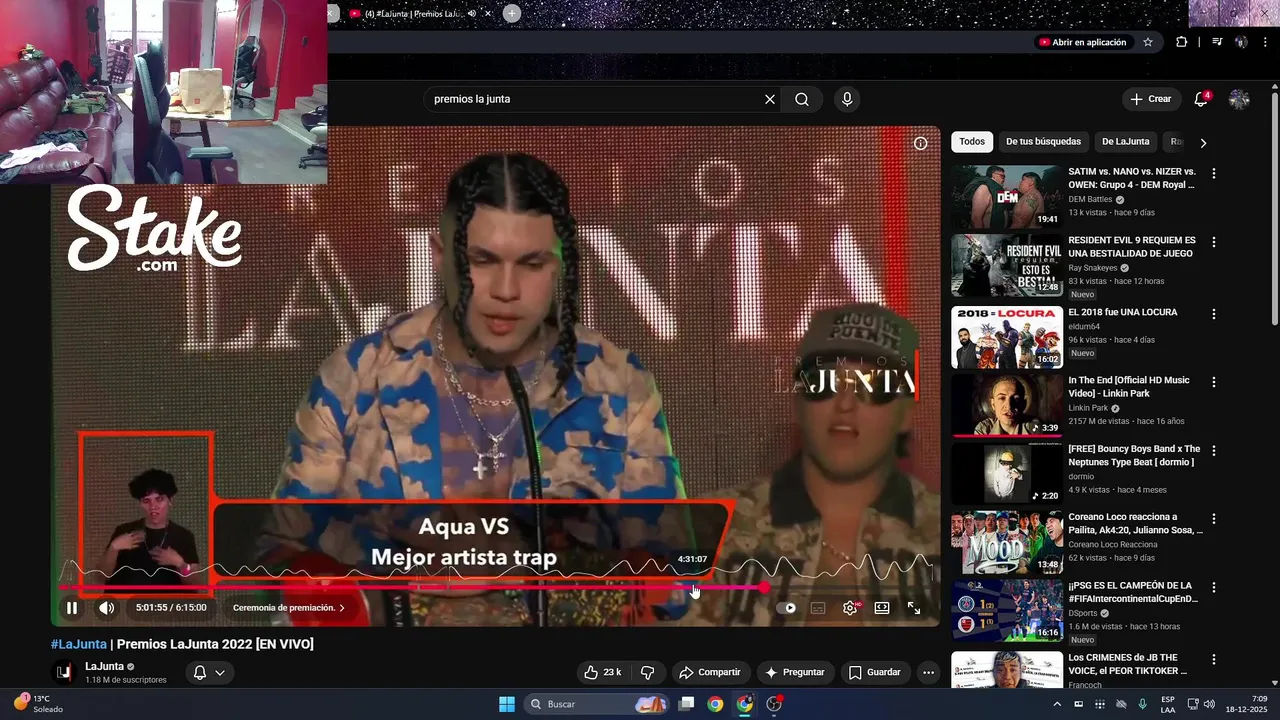Show more filter chips with the arrow

1203,142
